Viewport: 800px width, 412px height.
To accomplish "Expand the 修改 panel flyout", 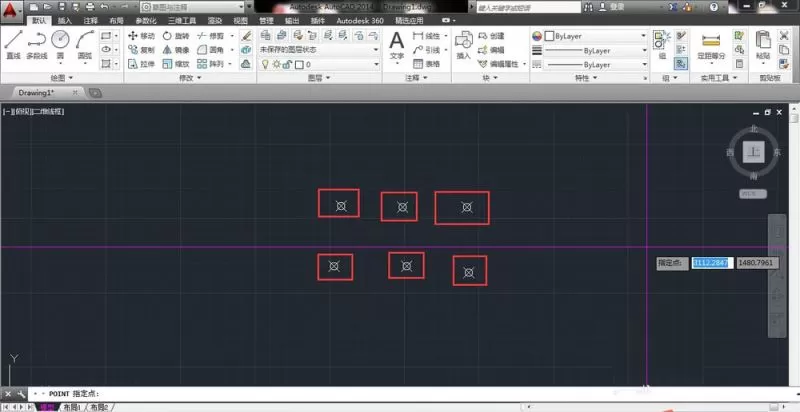I will point(191,78).
